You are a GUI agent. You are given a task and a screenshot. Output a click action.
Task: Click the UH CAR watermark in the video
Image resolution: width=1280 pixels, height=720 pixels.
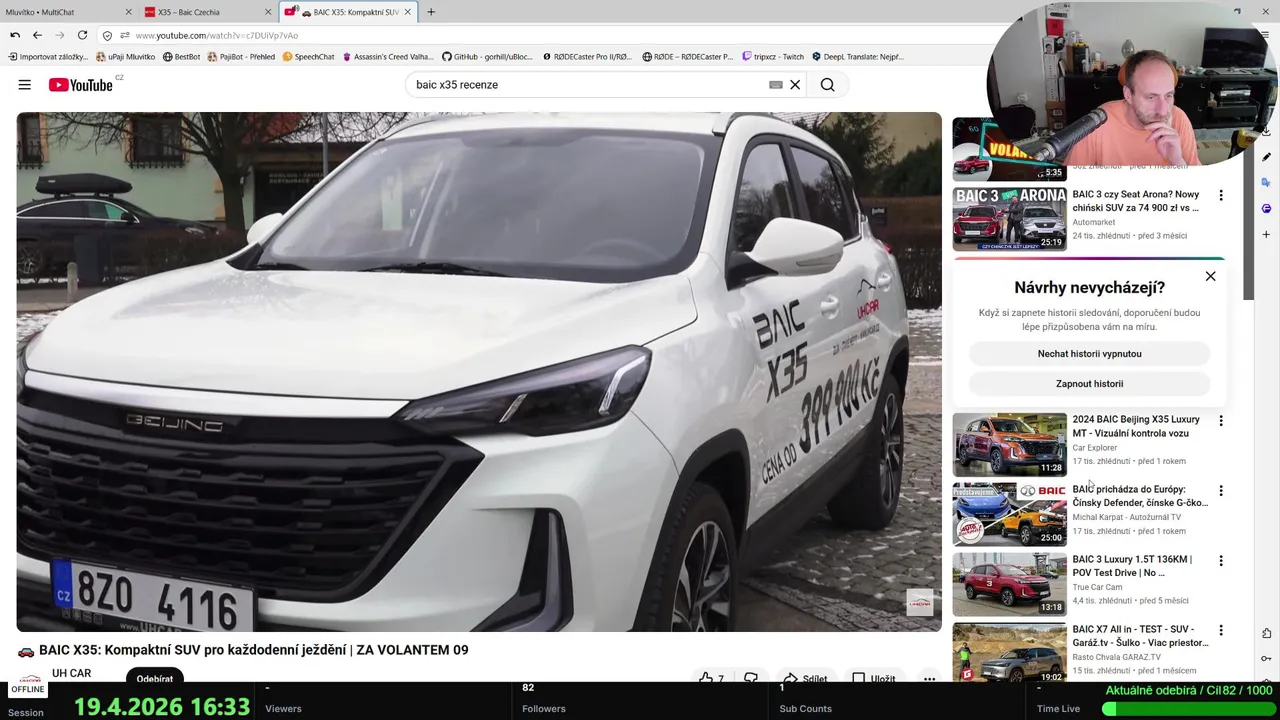coord(919,602)
